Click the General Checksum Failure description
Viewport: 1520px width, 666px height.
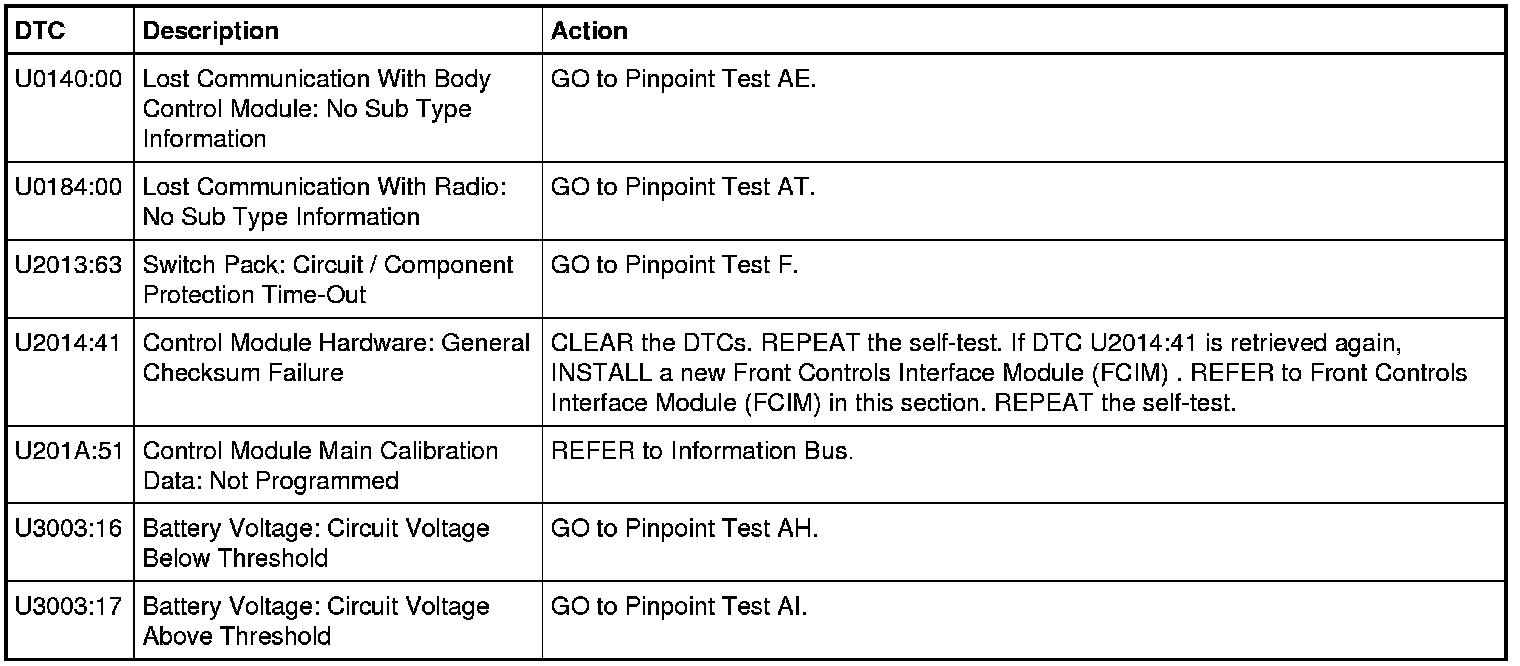337,358
